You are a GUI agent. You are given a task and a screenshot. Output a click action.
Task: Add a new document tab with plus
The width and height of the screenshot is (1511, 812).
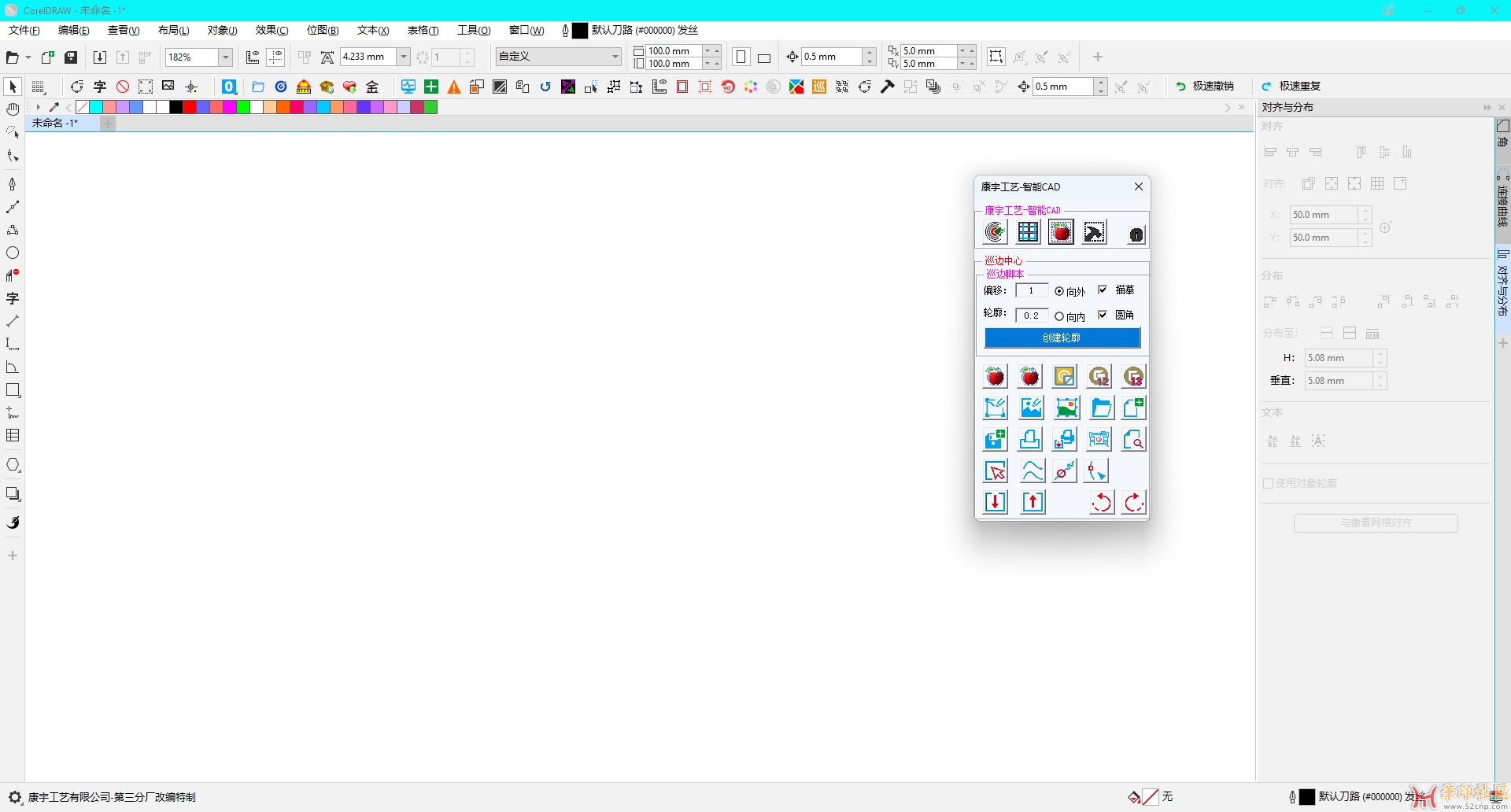(x=108, y=123)
